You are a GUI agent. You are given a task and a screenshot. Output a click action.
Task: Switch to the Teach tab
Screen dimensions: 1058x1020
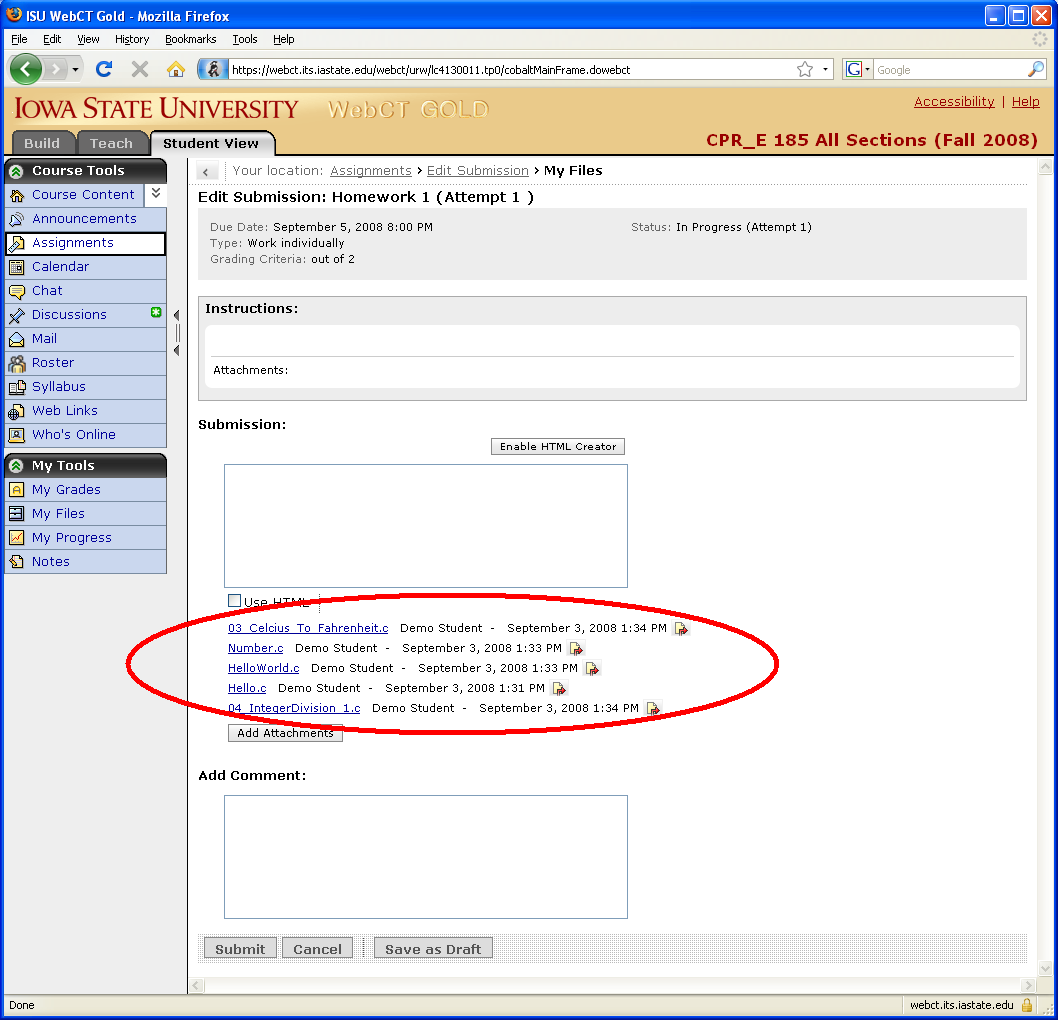coord(111,143)
